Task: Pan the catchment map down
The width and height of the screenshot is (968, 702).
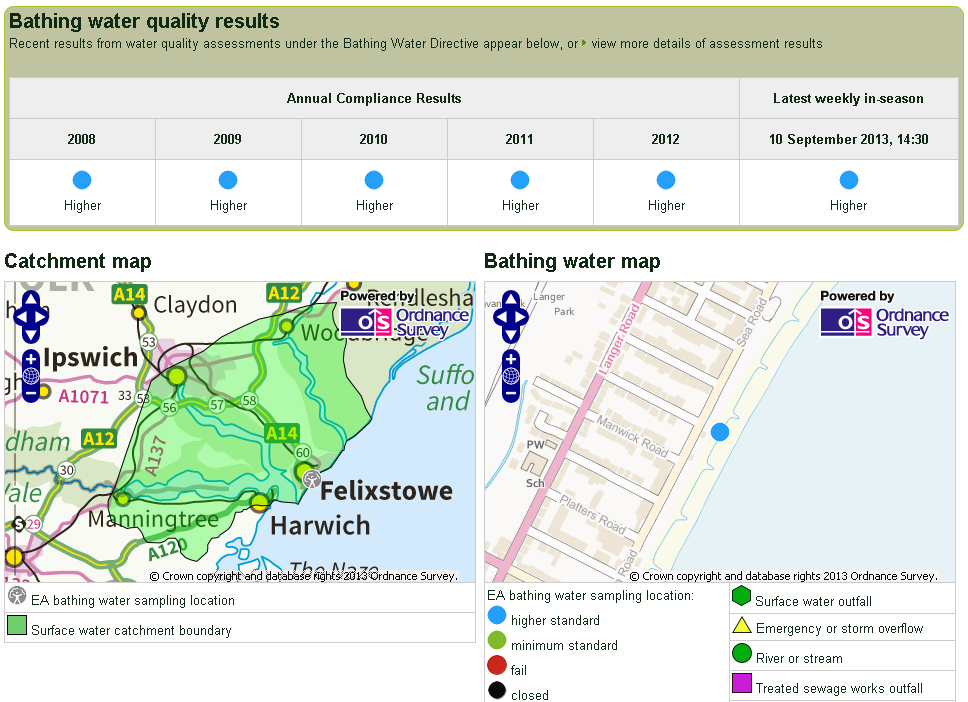Action: point(31,334)
